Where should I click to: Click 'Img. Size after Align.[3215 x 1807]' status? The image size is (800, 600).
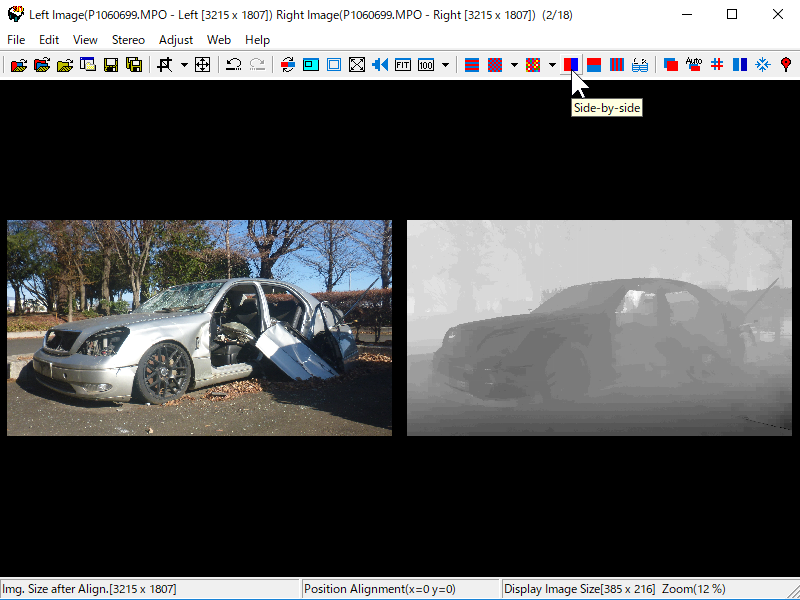(90, 589)
